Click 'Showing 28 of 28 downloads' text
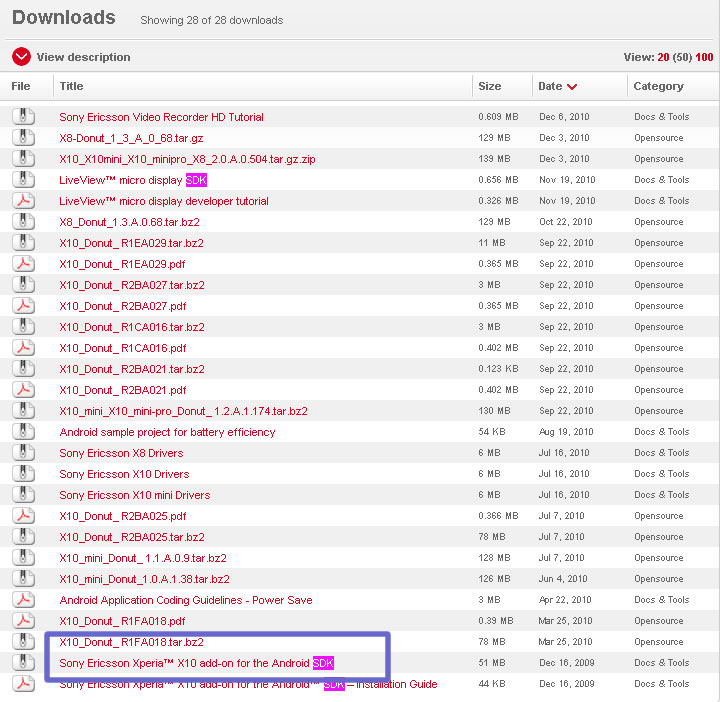 212,20
